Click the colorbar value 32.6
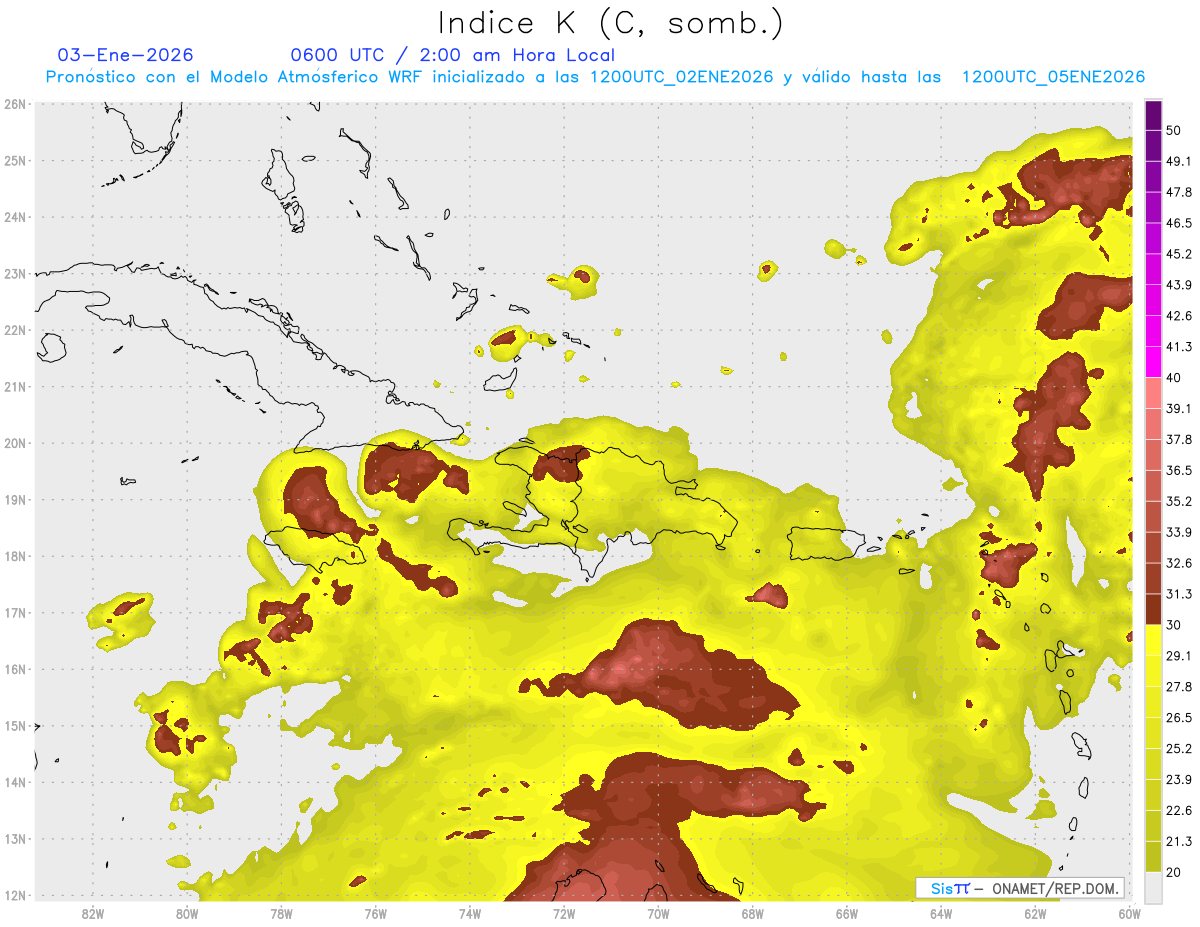1200x927 pixels. (1178, 563)
